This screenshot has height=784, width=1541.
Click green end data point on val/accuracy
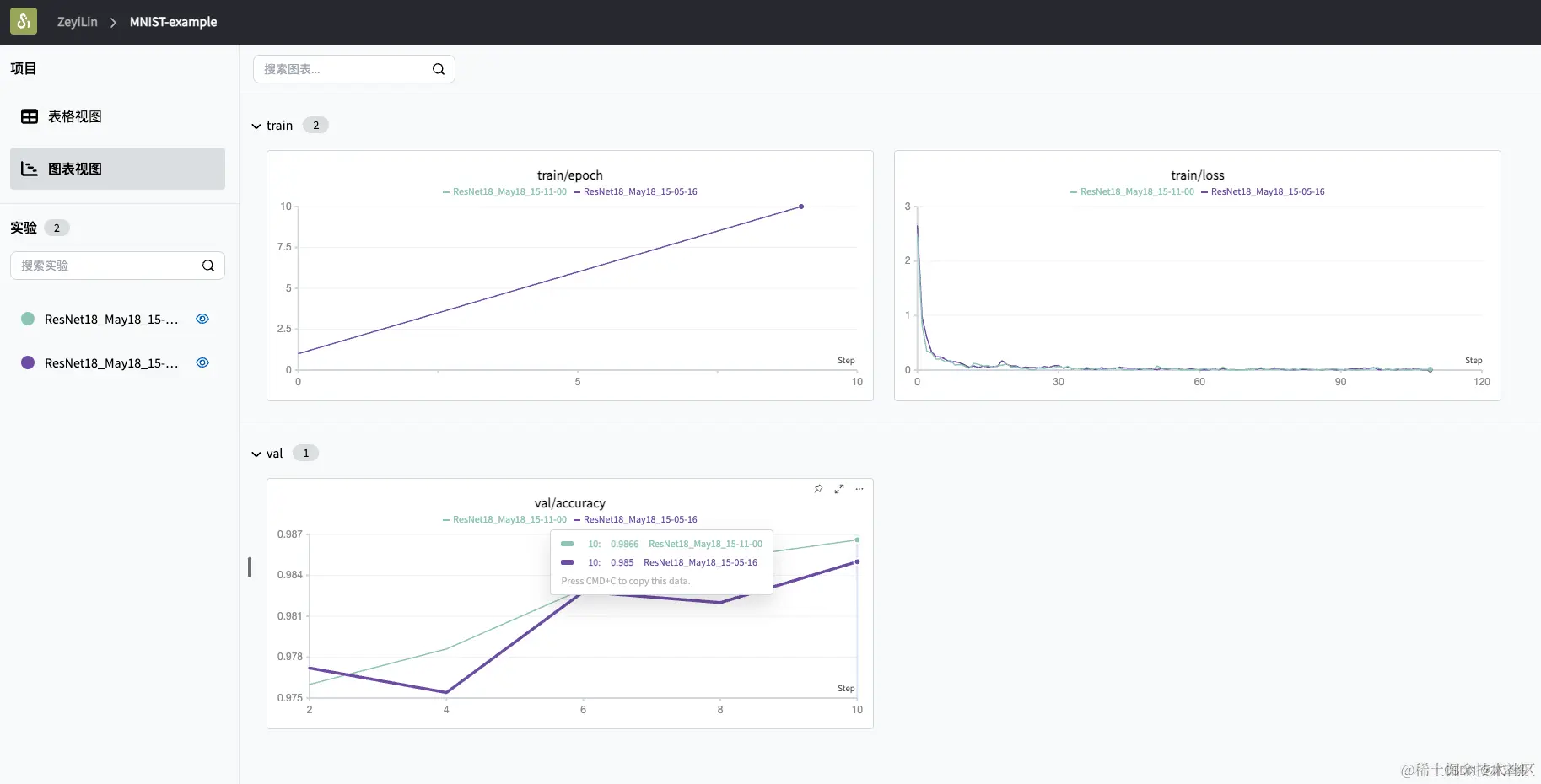857,540
